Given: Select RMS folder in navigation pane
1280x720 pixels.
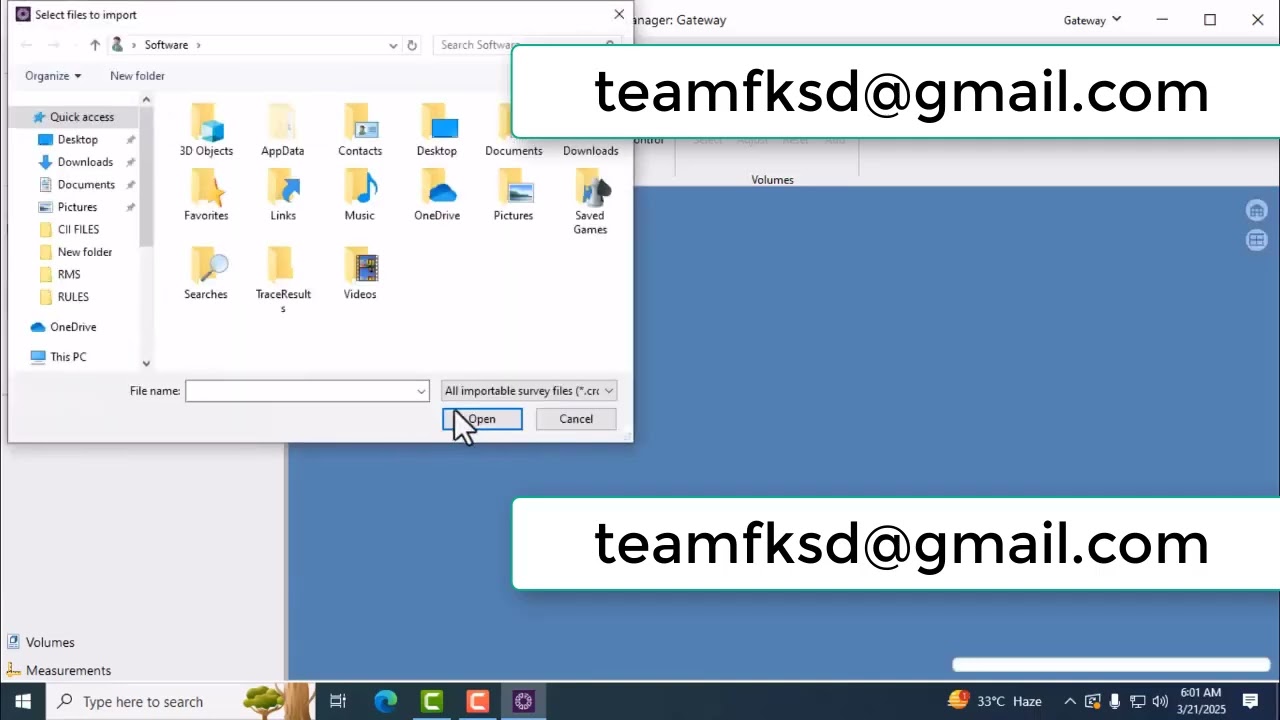Looking at the screenshot, I should click(69, 274).
